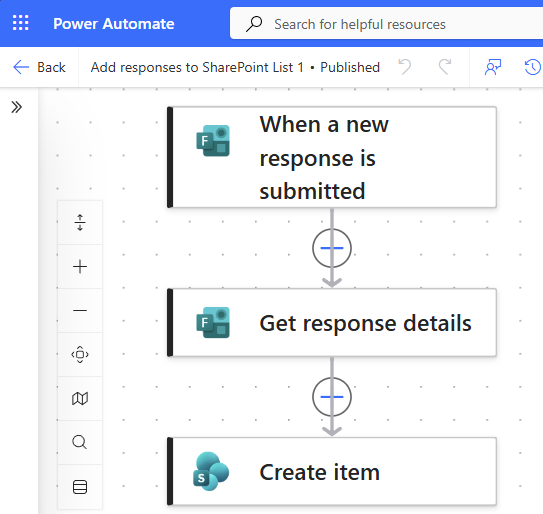Open version history clock icon
The width and height of the screenshot is (543, 514).
[533, 67]
